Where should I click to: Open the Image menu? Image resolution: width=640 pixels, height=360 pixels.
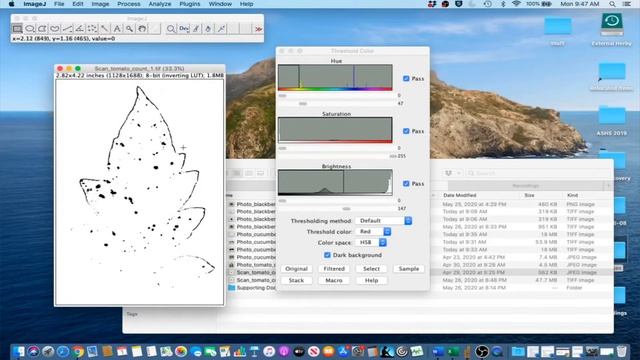point(100,4)
